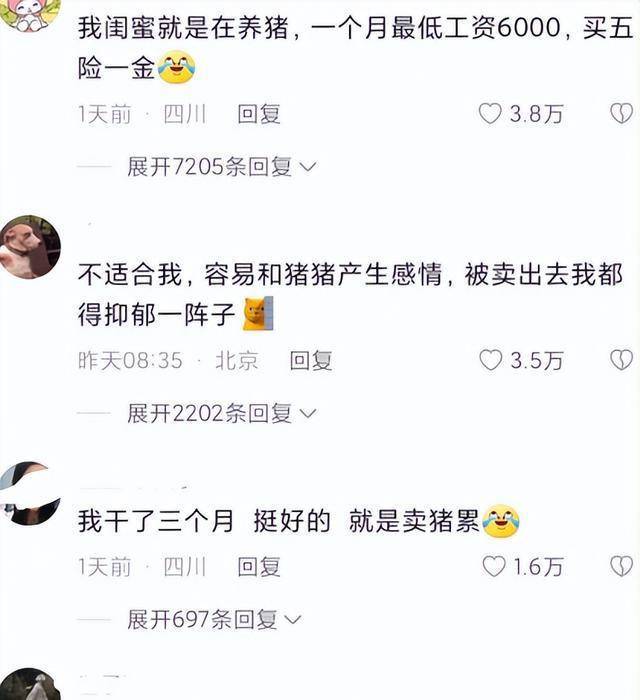
Task: Open the dog avatar profile
Action: (x=30, y=246)
